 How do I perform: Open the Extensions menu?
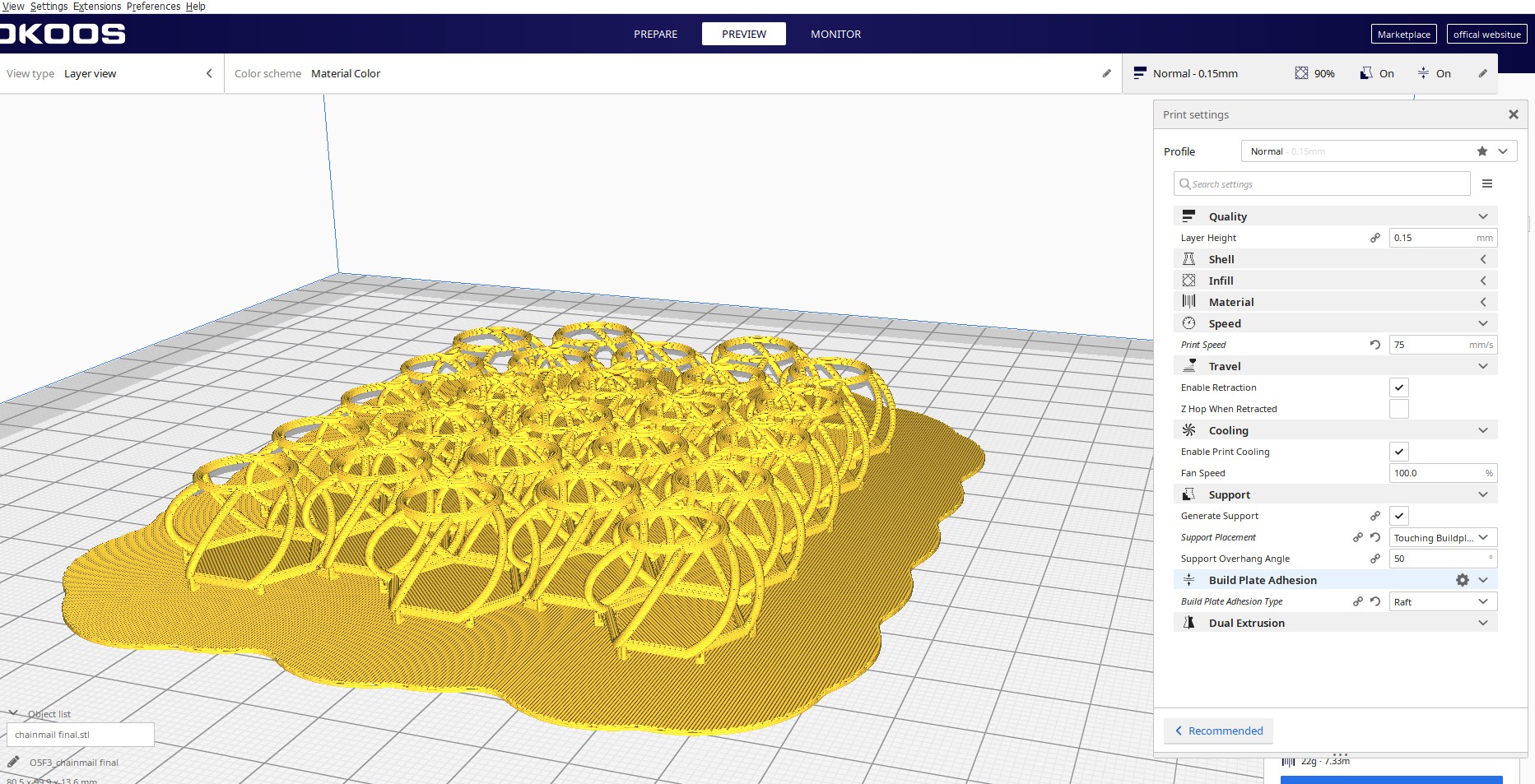coord(97,7)
